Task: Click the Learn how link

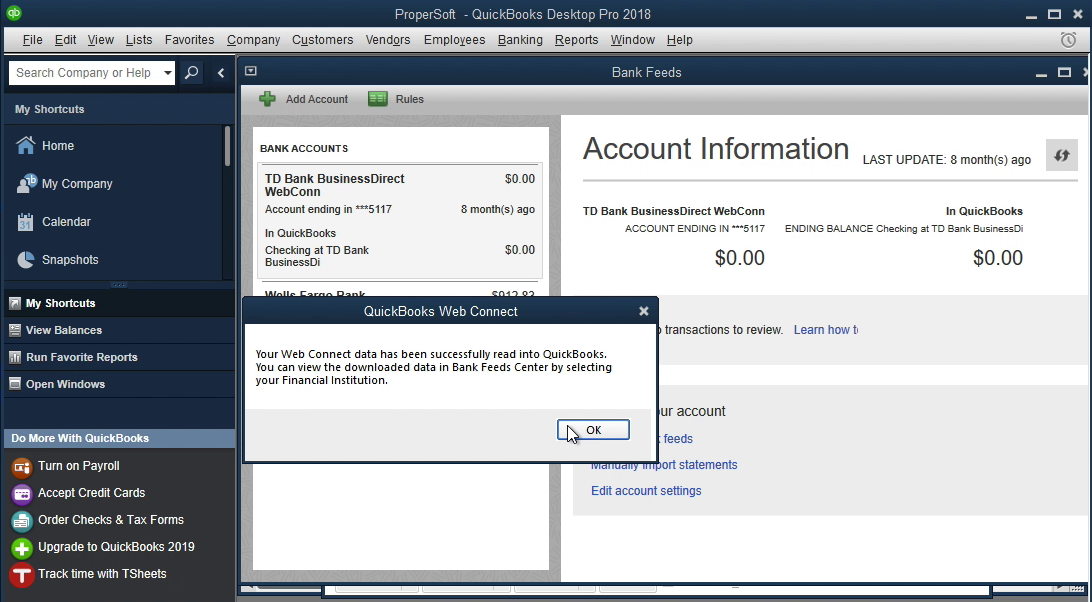Action: pyautogui.click(x=825, y=330)
